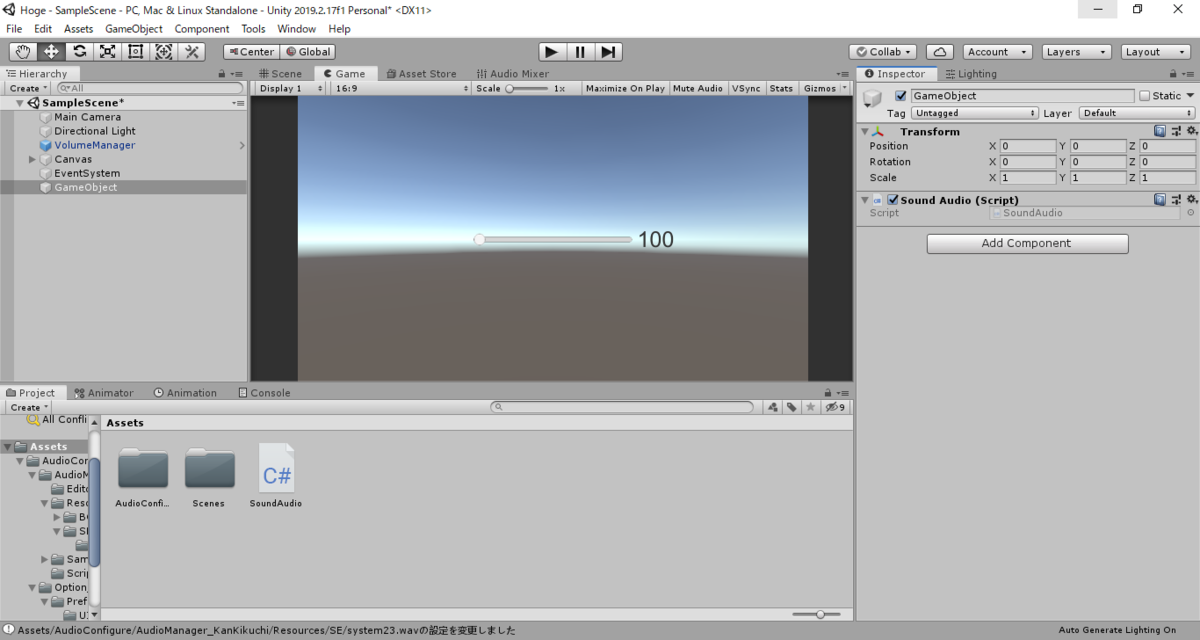This screenshot has width=1200, height=640.
Task: Select the Scale tool in toolbar
Action: [108, 52]
